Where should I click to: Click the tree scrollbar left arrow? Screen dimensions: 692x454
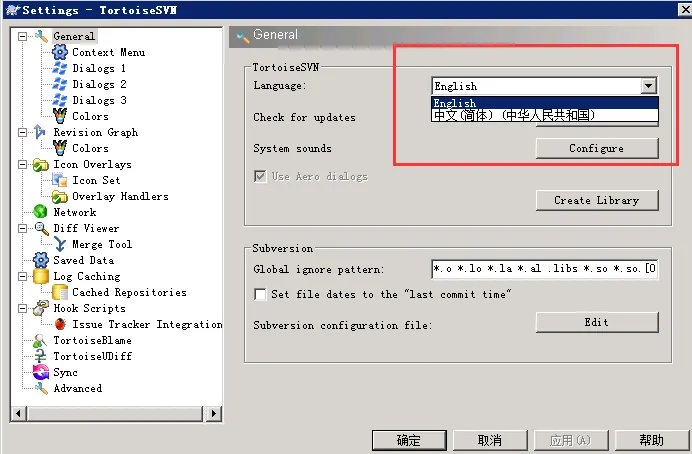(18, 413)
